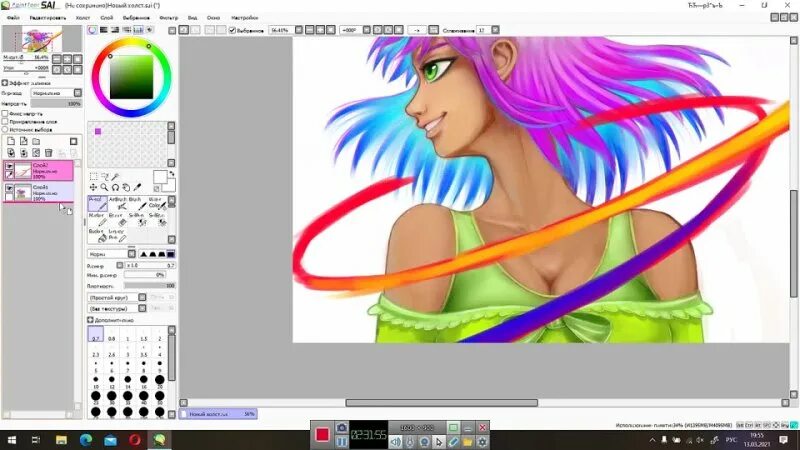Toggle the 'Выбранное' checkbox in toolbar
Viewport: 800px width, 450px height.
pos(232,30)
